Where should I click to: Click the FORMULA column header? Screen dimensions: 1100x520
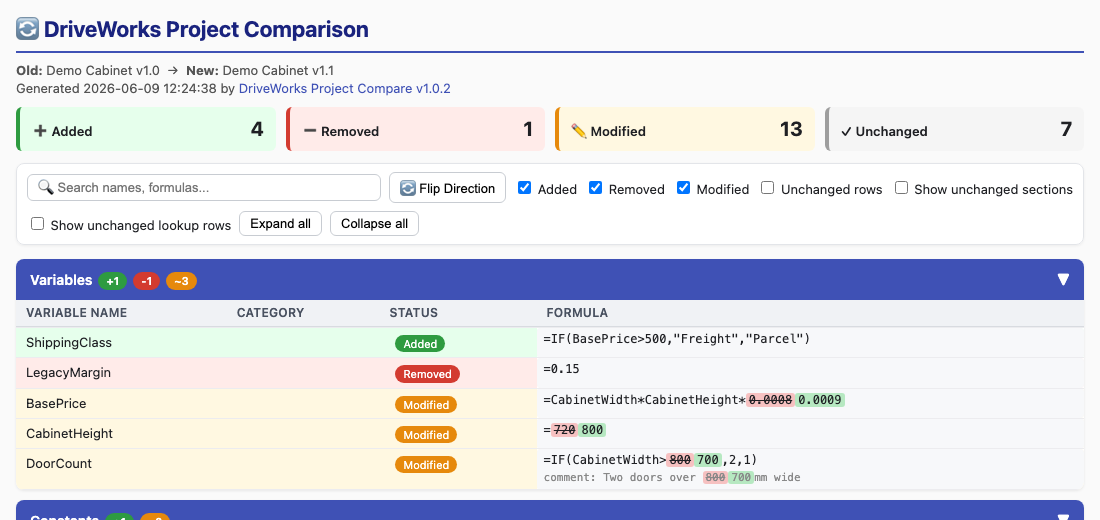(577, 313)
